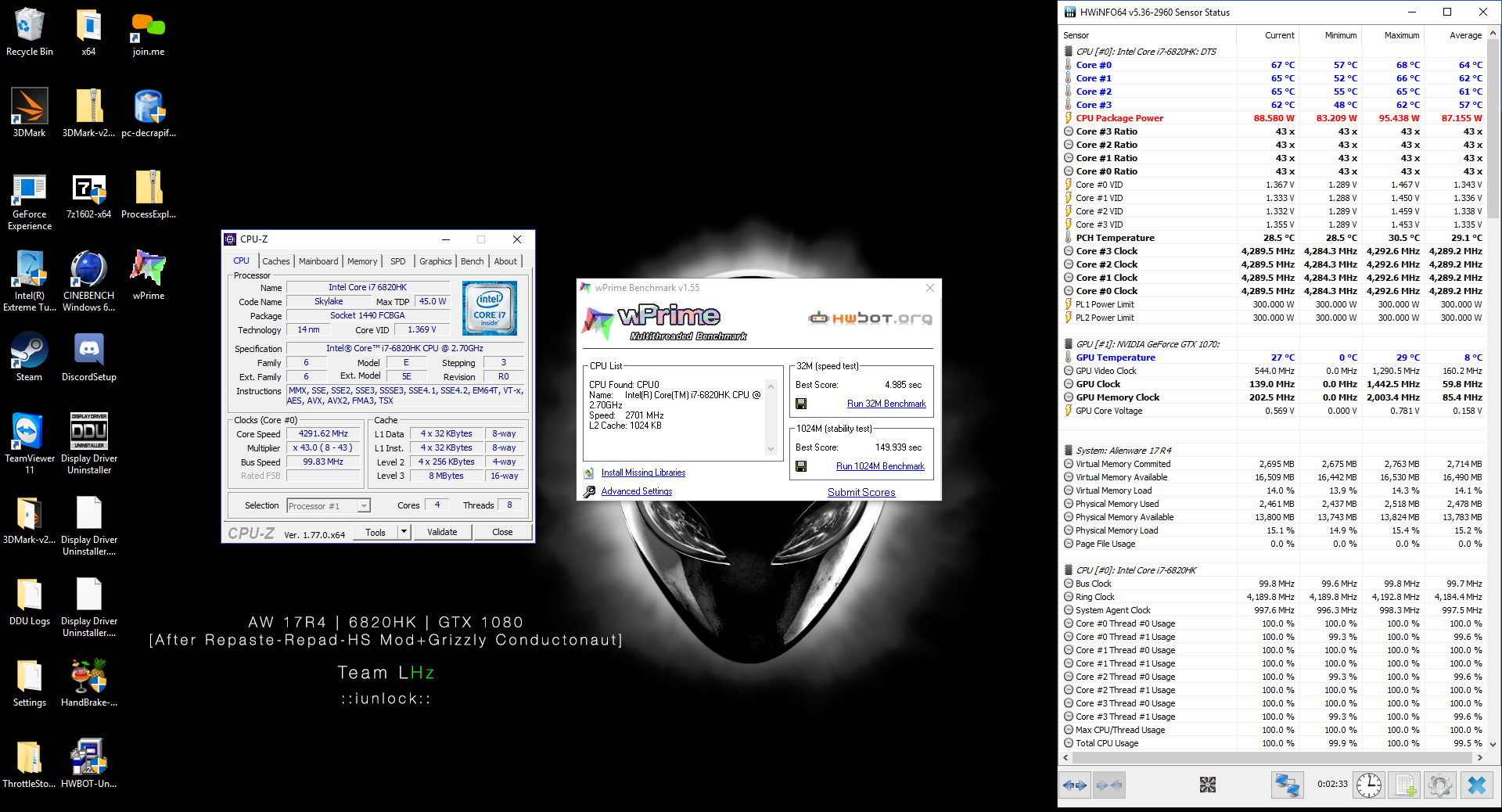Viewport: 1502px width, 812px height.
Task: Click the save icon under 32M speed test
Action: pos(801,404)
